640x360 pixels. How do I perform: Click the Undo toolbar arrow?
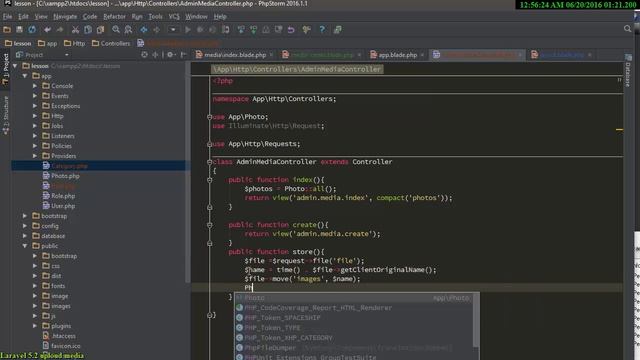point(47,29)
